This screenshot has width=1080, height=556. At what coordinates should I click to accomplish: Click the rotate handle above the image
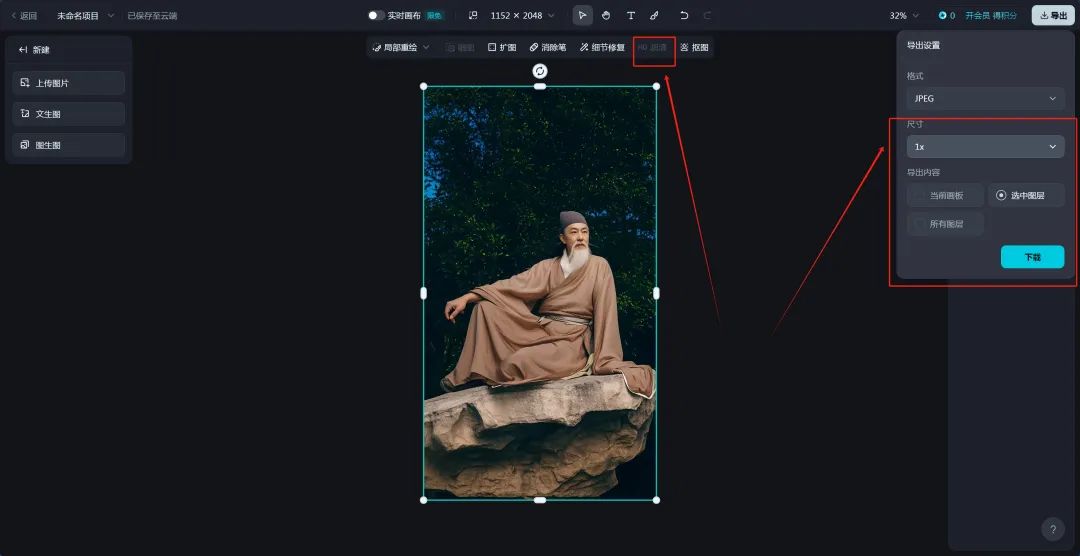click(540, 71)
